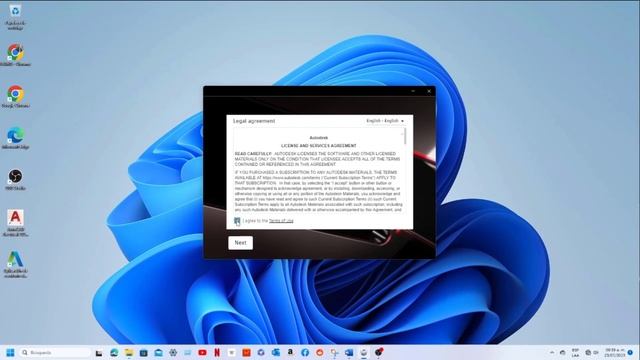
Task: Click the taskbar search box
Action: click(x=55, y=352)
